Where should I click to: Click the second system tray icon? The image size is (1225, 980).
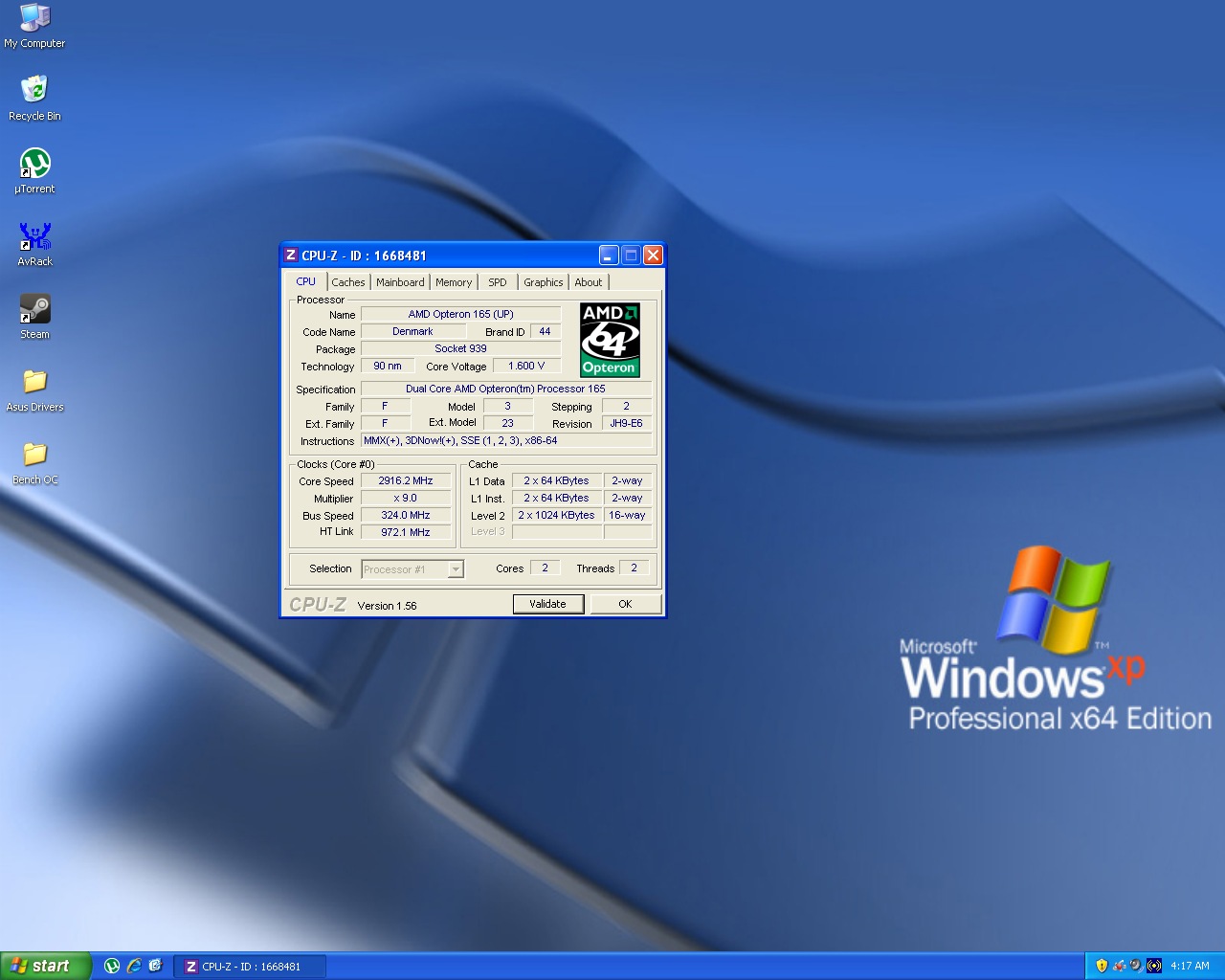(x=1119, y=966)
